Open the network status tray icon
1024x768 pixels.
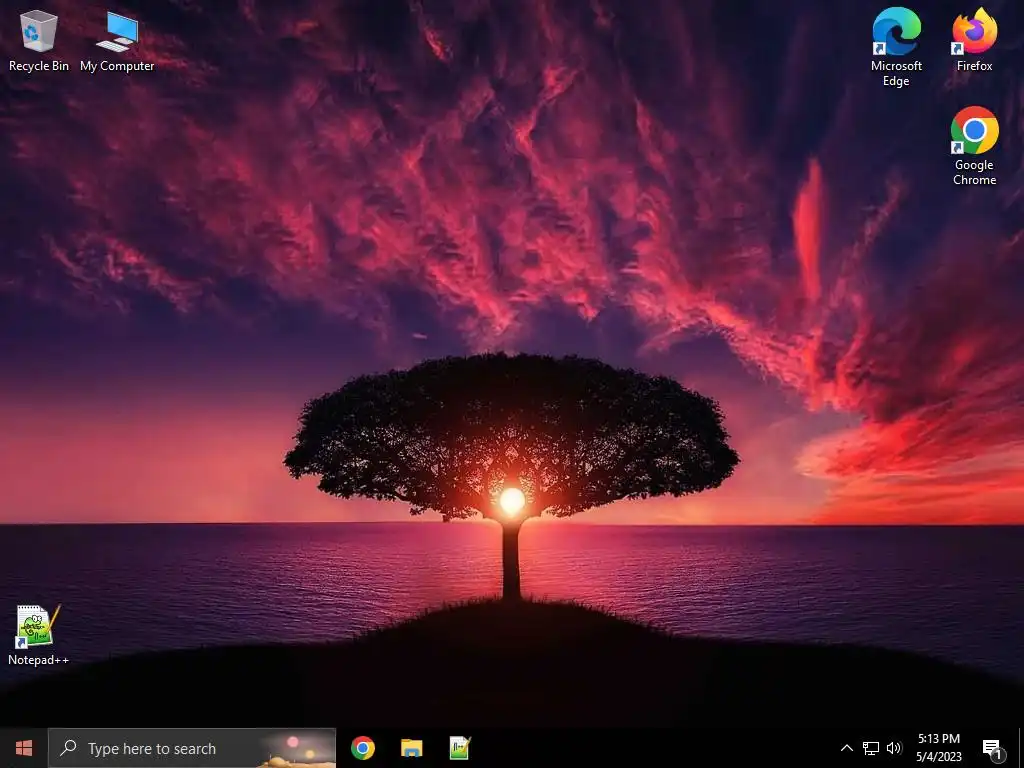[871, 748]
